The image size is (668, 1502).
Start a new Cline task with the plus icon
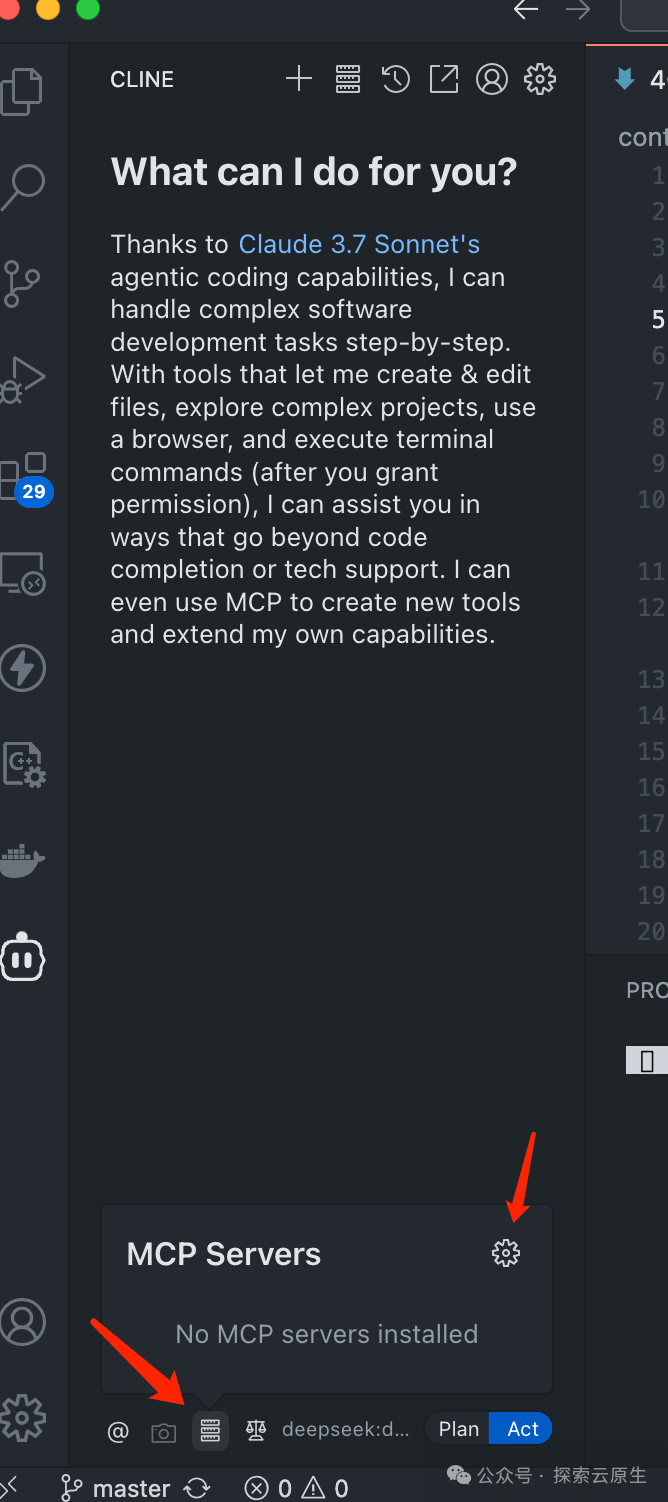coord(298,79)
